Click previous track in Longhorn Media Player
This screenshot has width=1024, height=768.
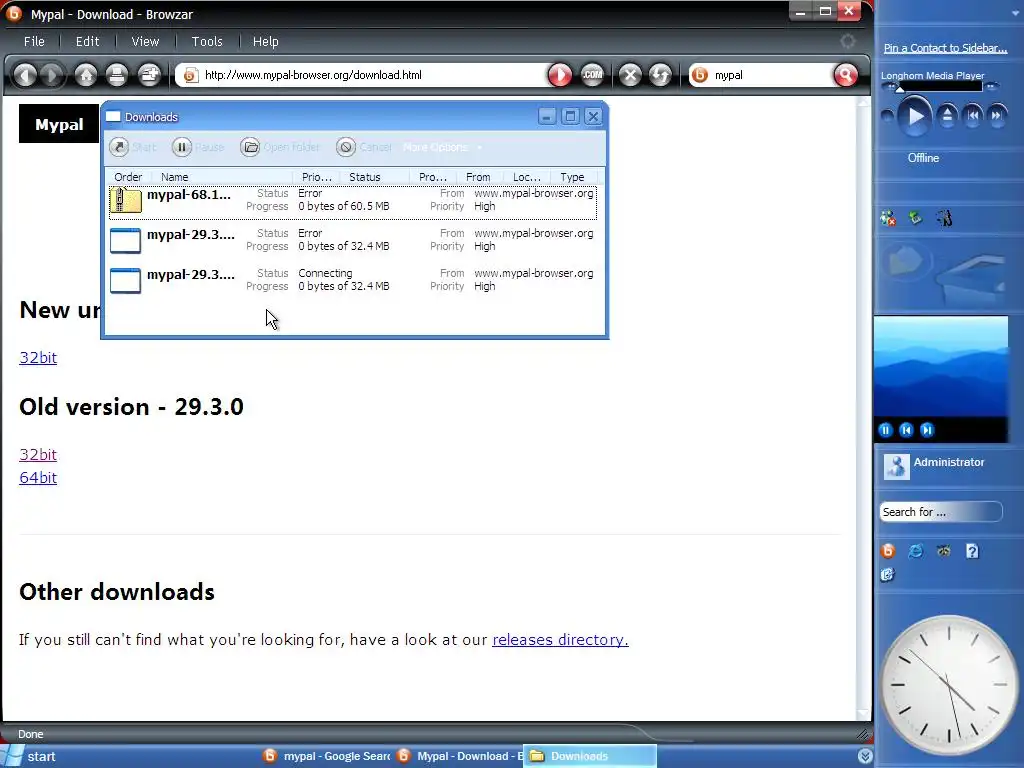(972, 116)
